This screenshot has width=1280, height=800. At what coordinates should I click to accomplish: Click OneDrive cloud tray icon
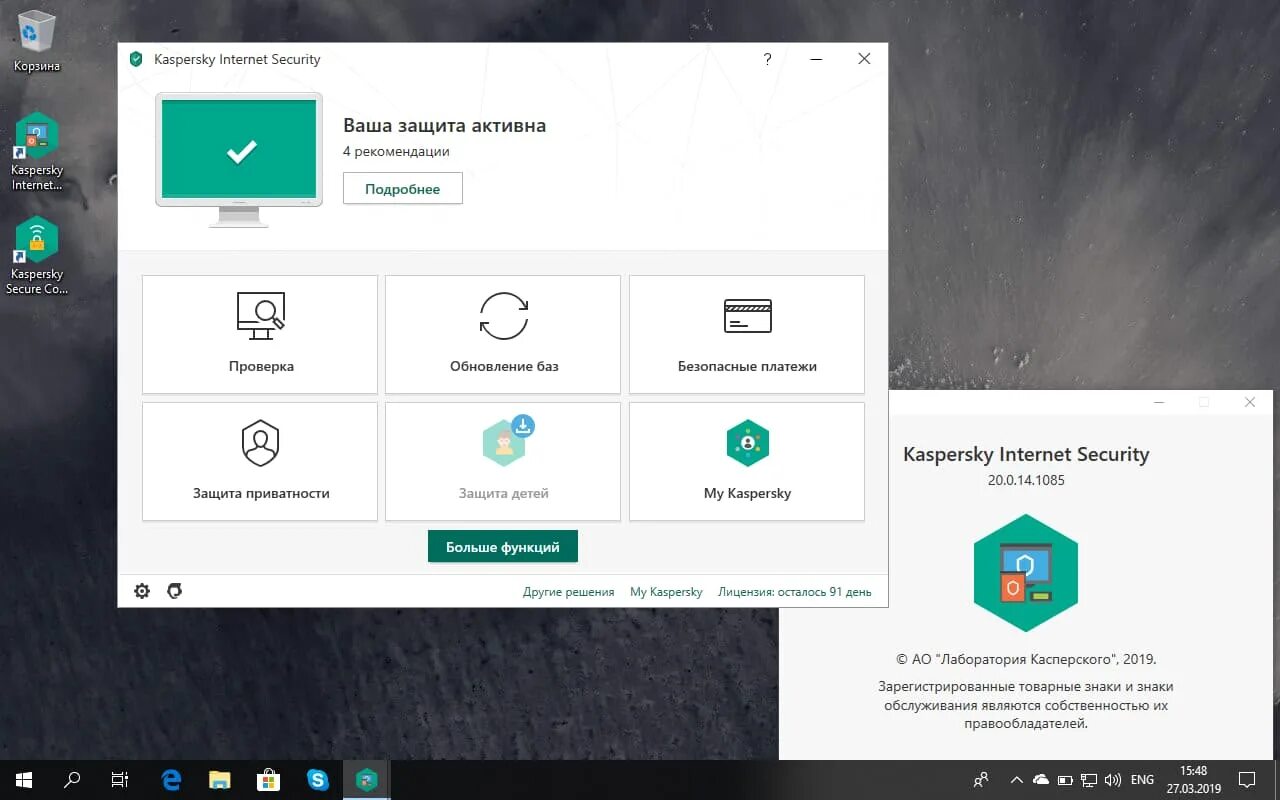[1041, 779]
